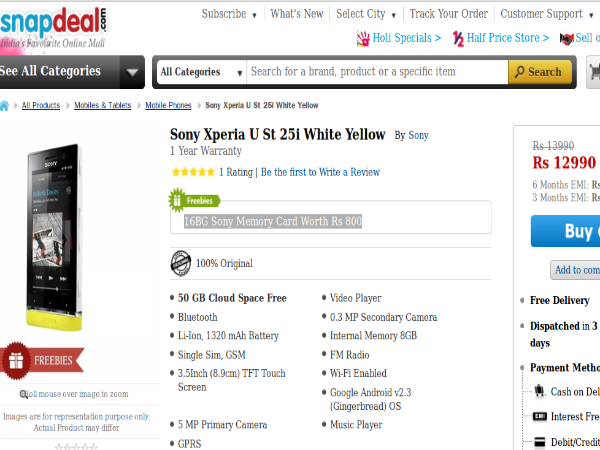Expand the Subscribe dropdown menu
The image size is (600, 450).
[229, 14]
